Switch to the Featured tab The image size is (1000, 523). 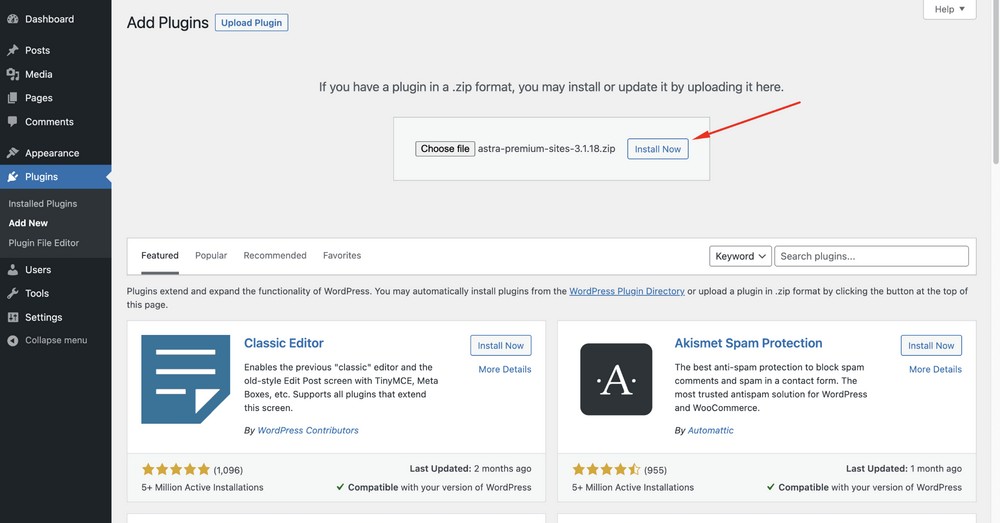[x=159, y=255]
